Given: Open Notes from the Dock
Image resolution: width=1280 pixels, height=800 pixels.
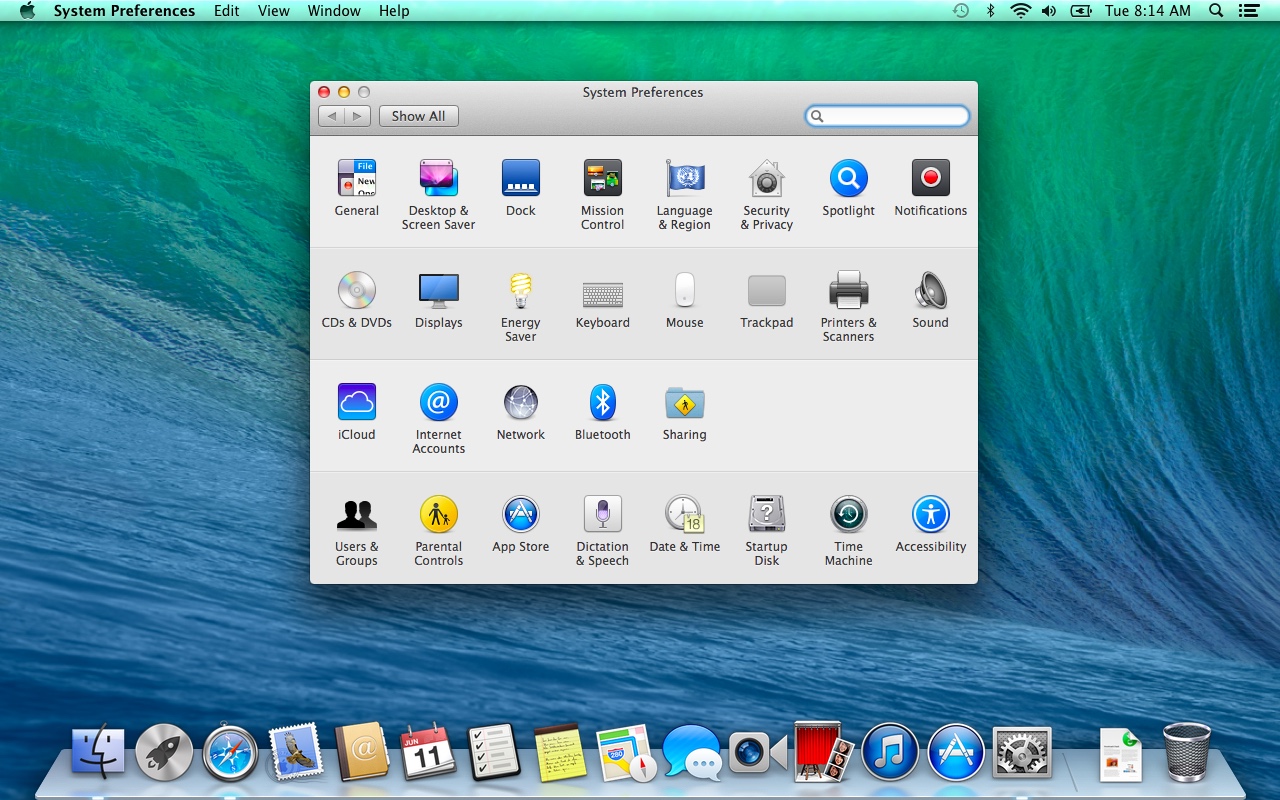Looking at the screenshot, I should tap(560, 752).
